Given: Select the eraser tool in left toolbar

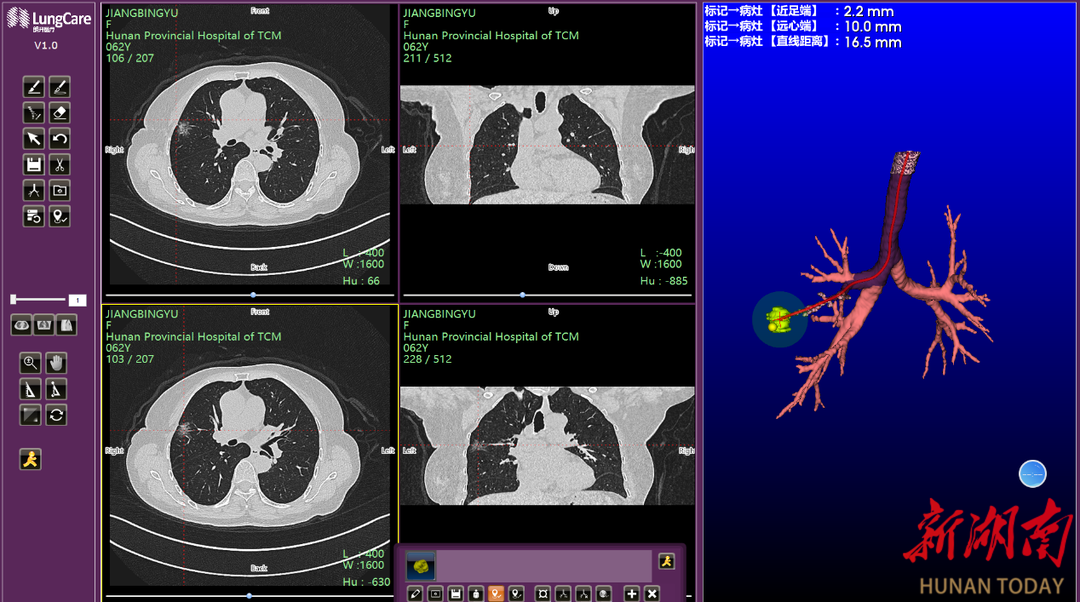Looking at the screenshot, I should point(59,113).
